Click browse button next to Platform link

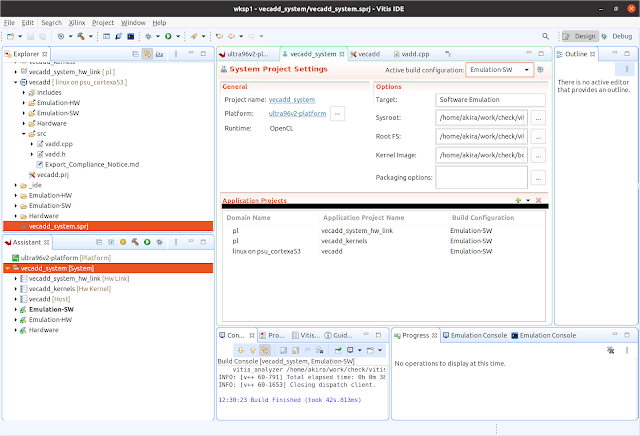(x=338, y=114)
